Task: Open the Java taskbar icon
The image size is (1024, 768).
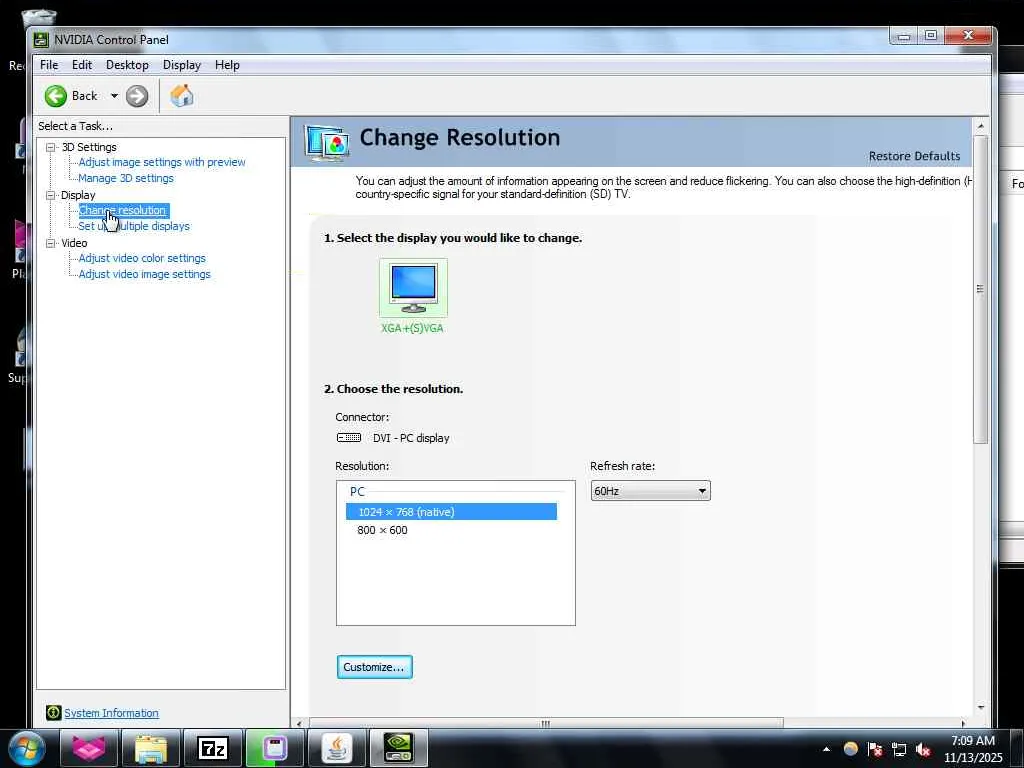Action: (337, 748)
